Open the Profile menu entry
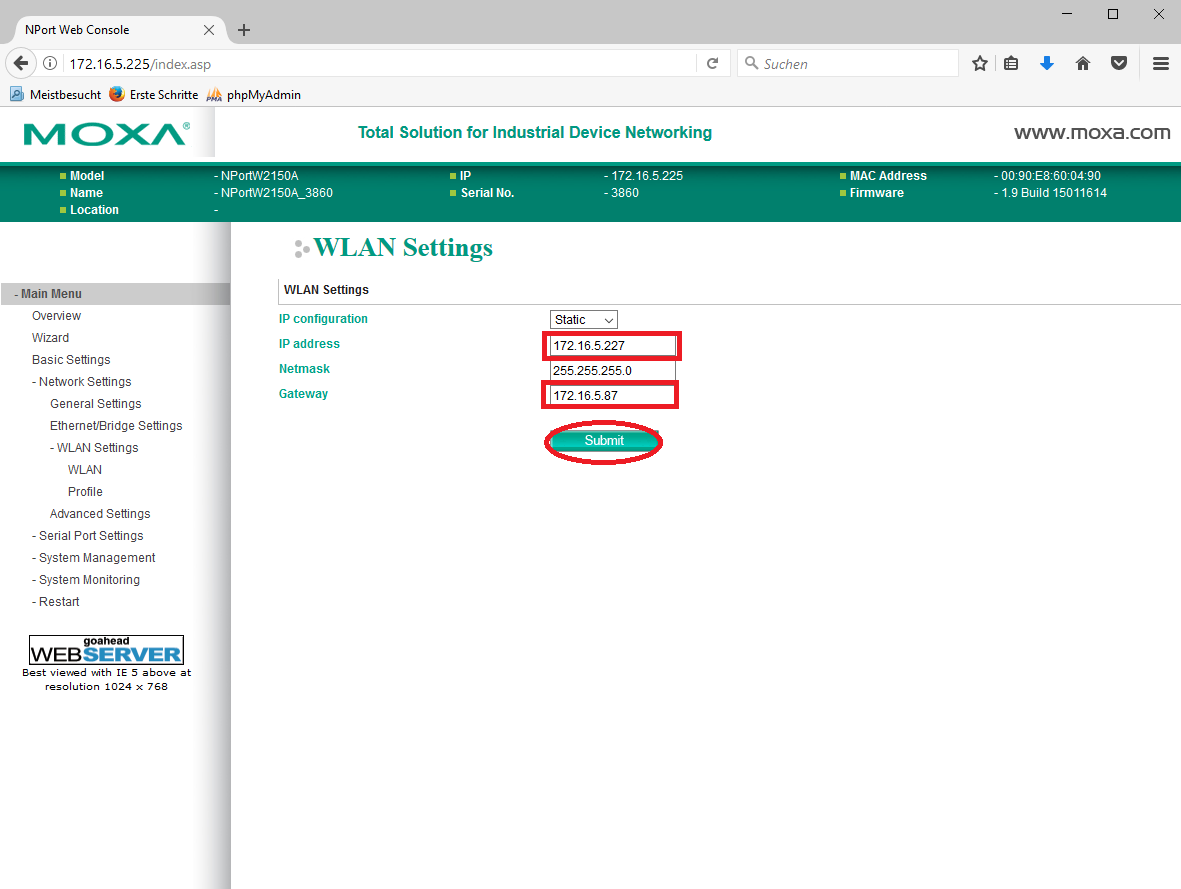1181x889 pixels. coord(85,492)
